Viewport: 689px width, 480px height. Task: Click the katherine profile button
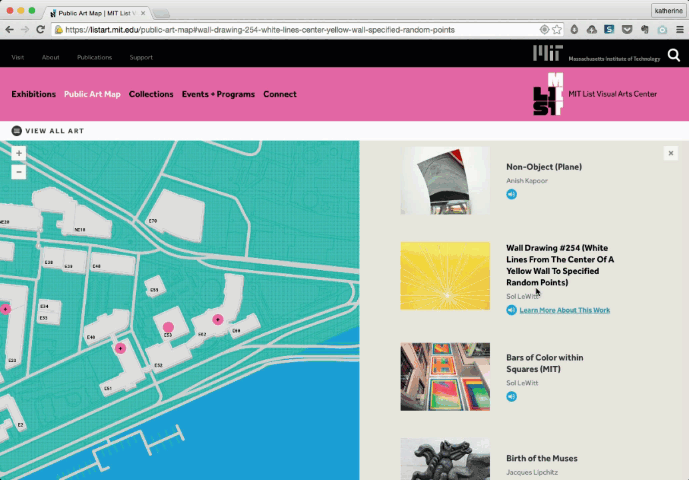668,11
